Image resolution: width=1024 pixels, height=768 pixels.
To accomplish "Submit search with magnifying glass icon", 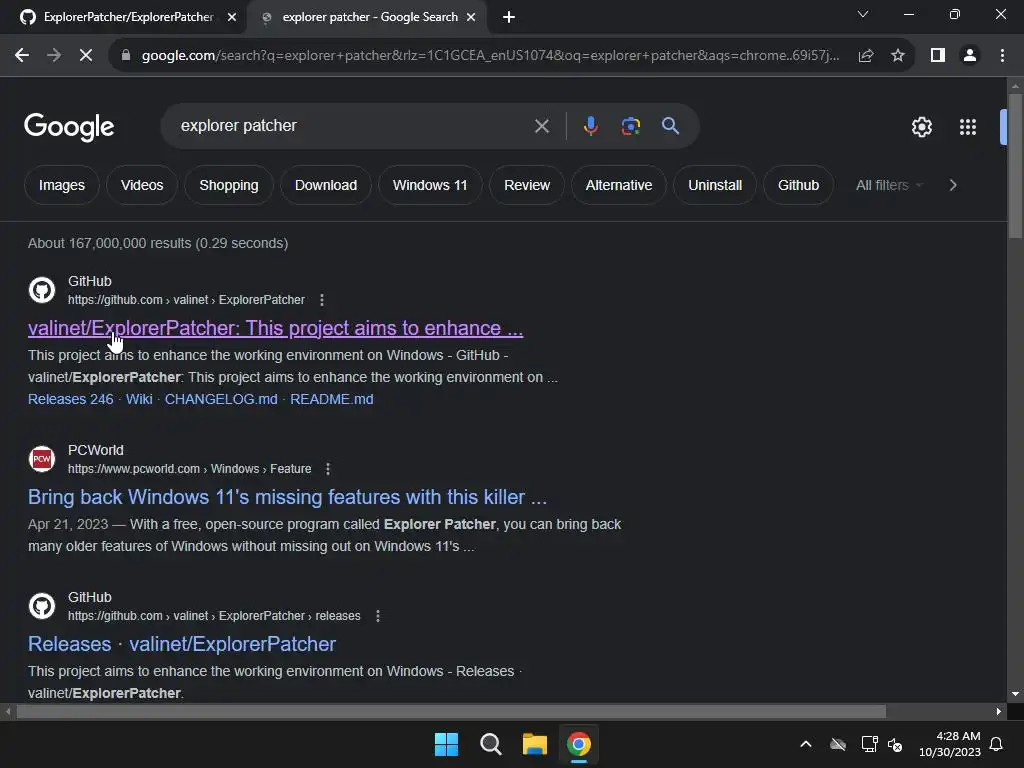I will coord(670,125).
